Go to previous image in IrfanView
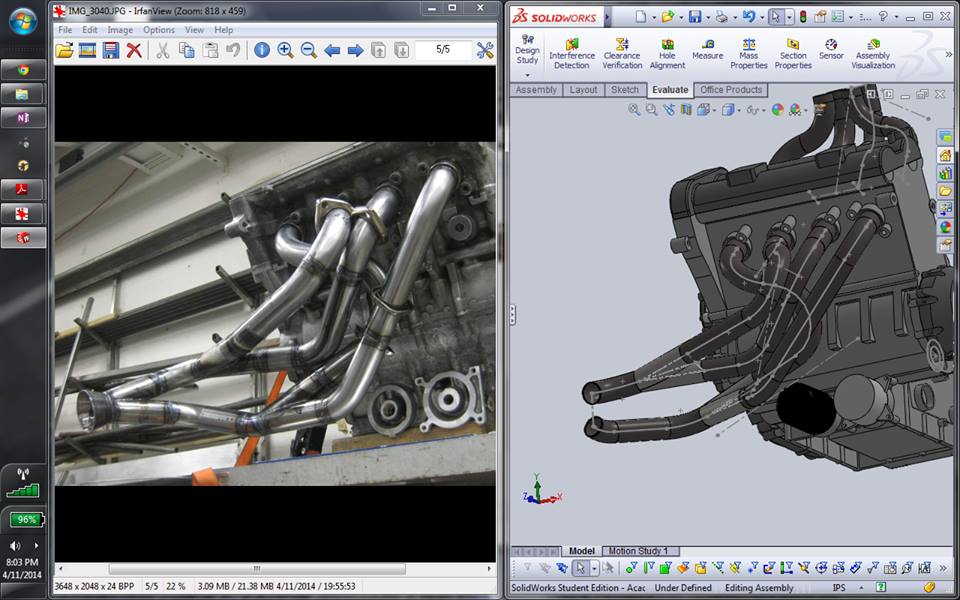This screenshot has width=960, height=600. pyautogui.click(x=332, y=50)
